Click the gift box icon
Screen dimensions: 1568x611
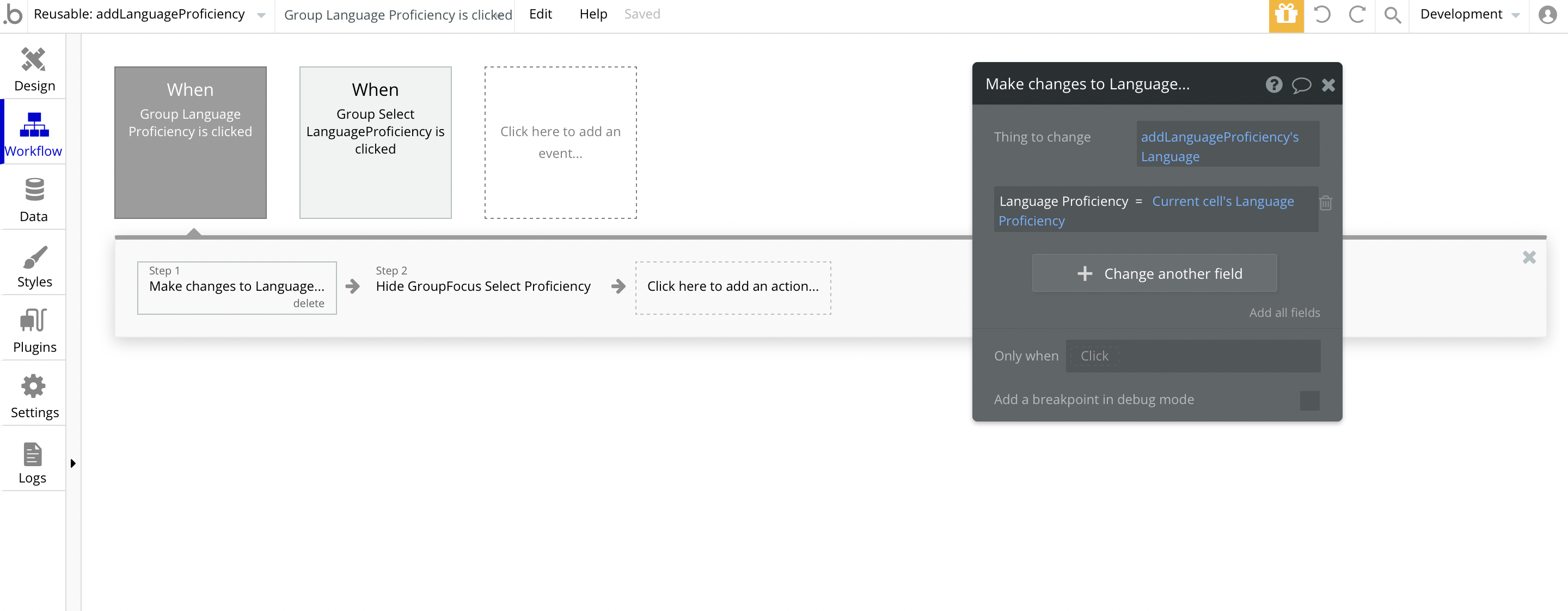coord(1285,15)
